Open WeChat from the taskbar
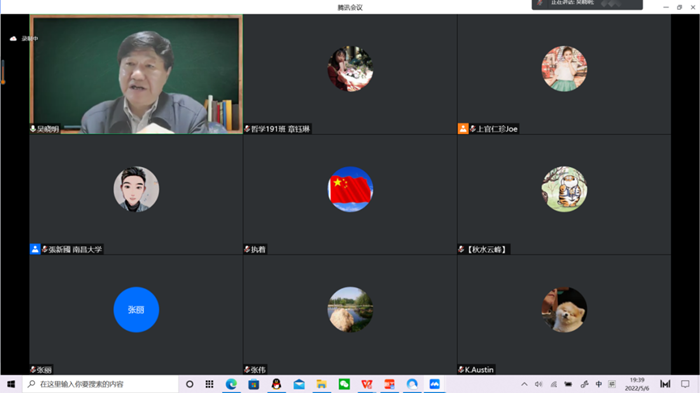 tap(344, 384)
